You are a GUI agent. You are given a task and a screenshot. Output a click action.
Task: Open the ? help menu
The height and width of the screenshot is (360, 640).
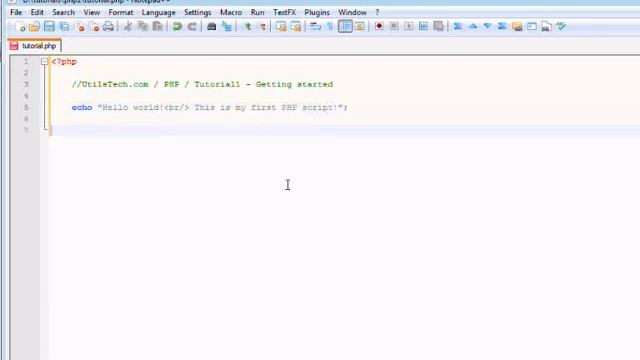(377, 12)
